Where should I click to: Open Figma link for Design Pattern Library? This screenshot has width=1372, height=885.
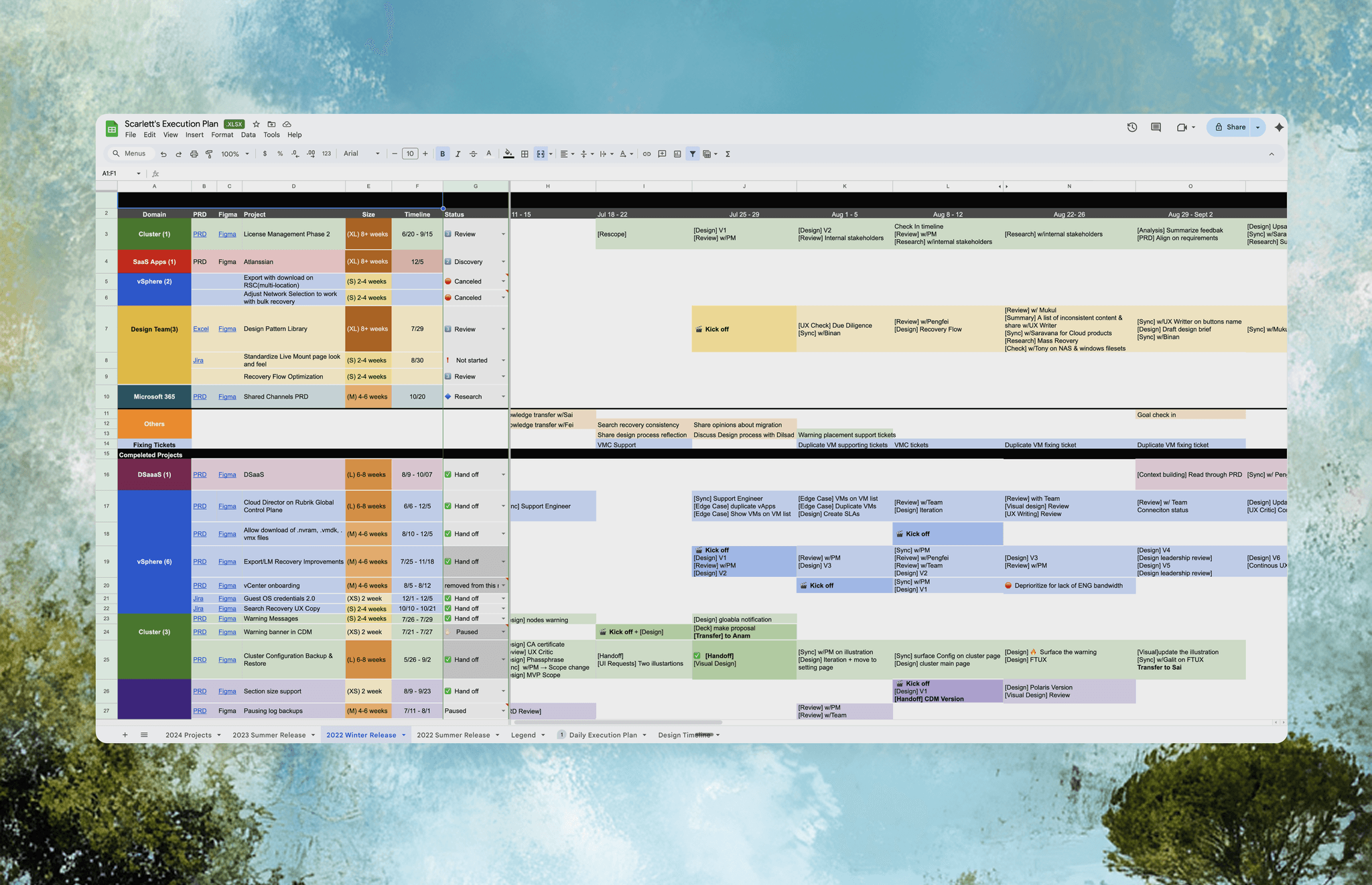[x=227, y=329]
